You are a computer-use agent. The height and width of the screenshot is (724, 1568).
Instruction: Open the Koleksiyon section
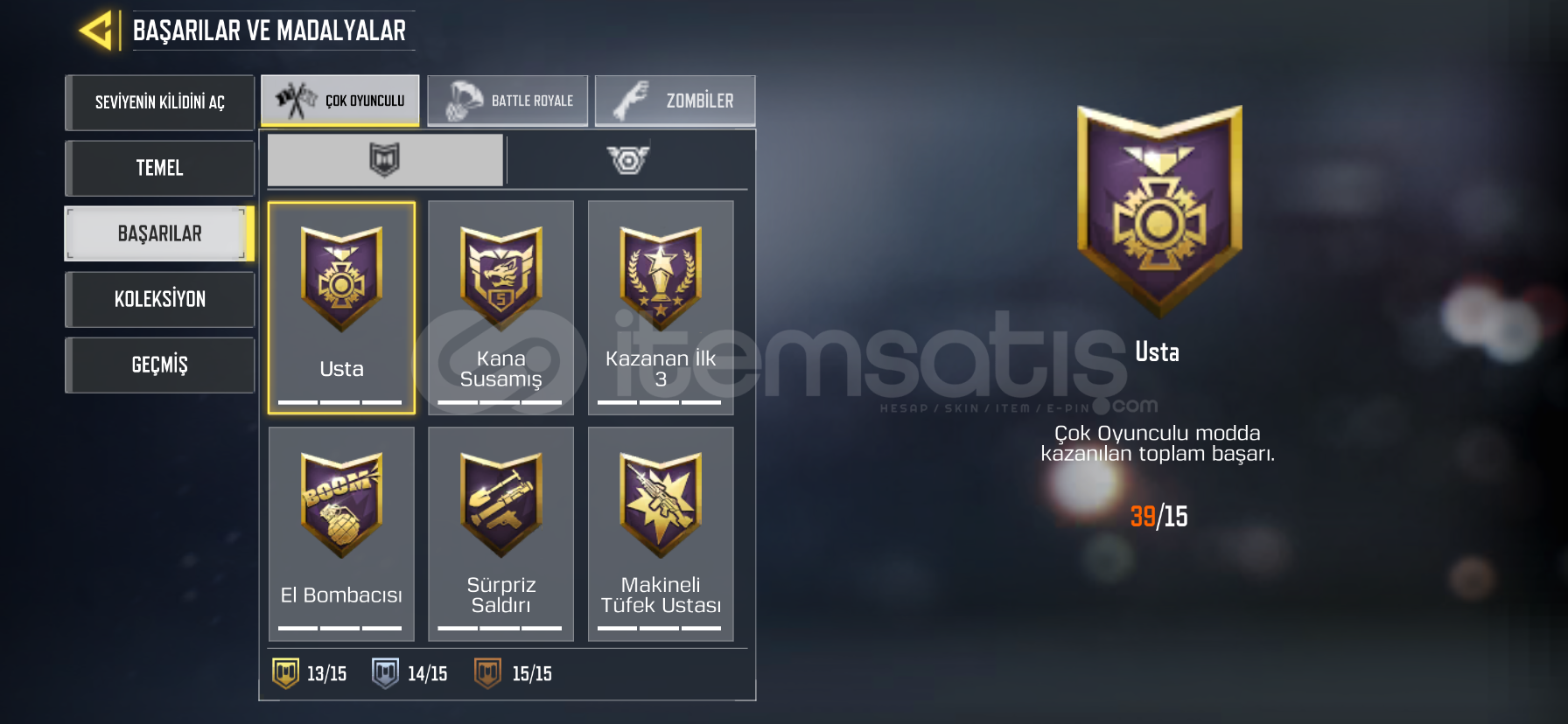point(159,299)
